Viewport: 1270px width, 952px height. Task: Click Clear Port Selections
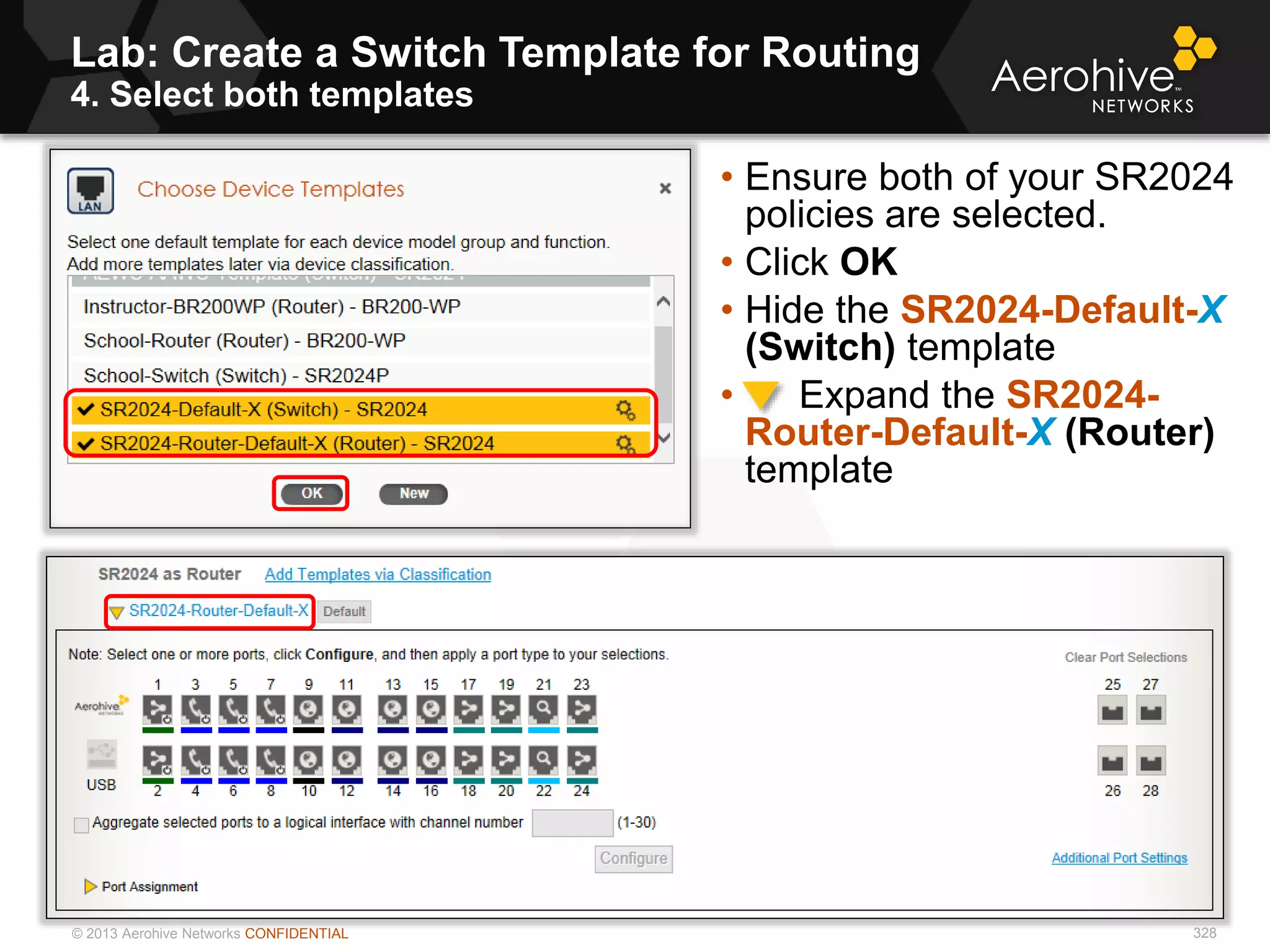click(x=1126, y=658)
